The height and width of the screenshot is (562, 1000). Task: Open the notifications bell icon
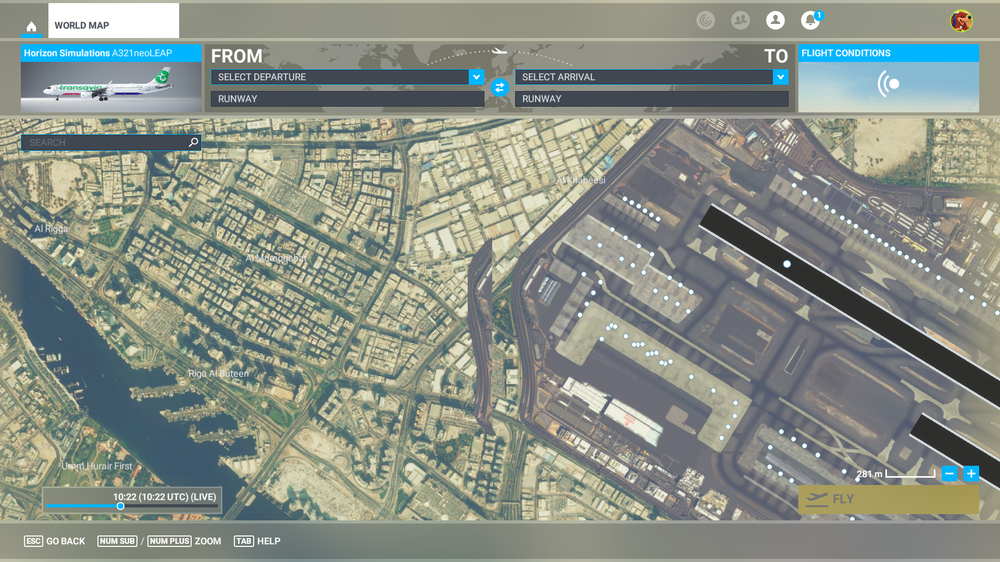click(x=810, y=21)
